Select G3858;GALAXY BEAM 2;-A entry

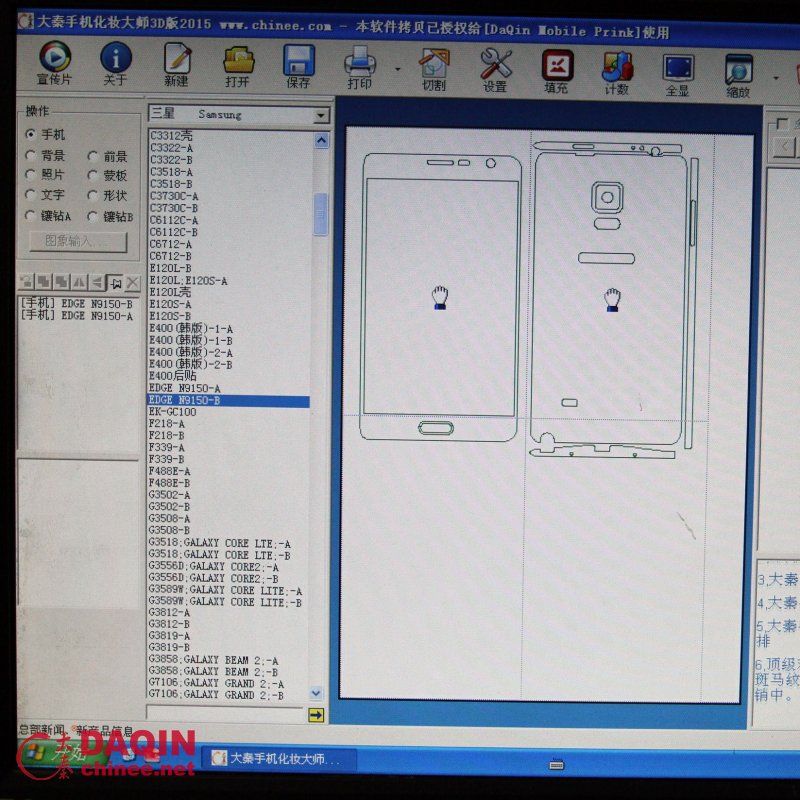[213, 660]
